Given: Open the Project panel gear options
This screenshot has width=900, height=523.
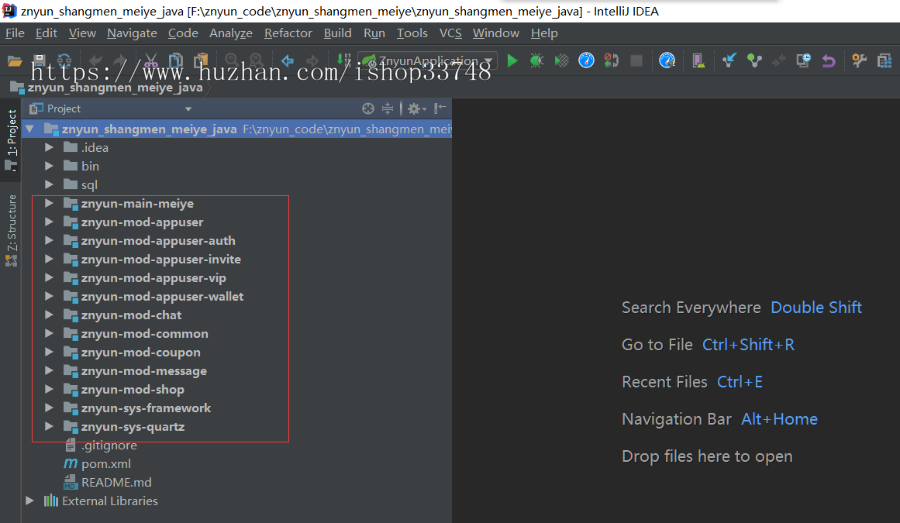Looking at the screenshot, I should 416,108.
